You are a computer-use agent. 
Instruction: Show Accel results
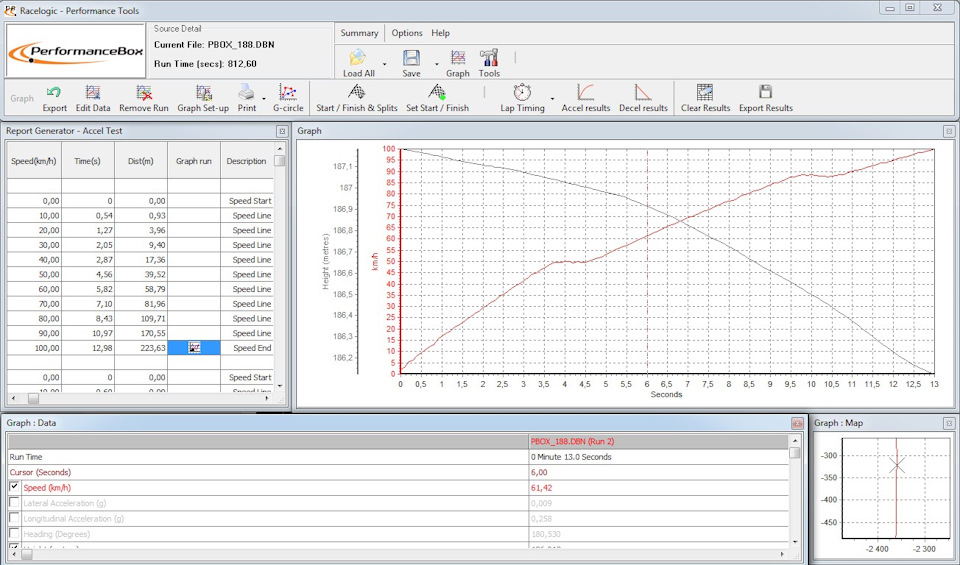pyautogui.click(x=586, y=97)
